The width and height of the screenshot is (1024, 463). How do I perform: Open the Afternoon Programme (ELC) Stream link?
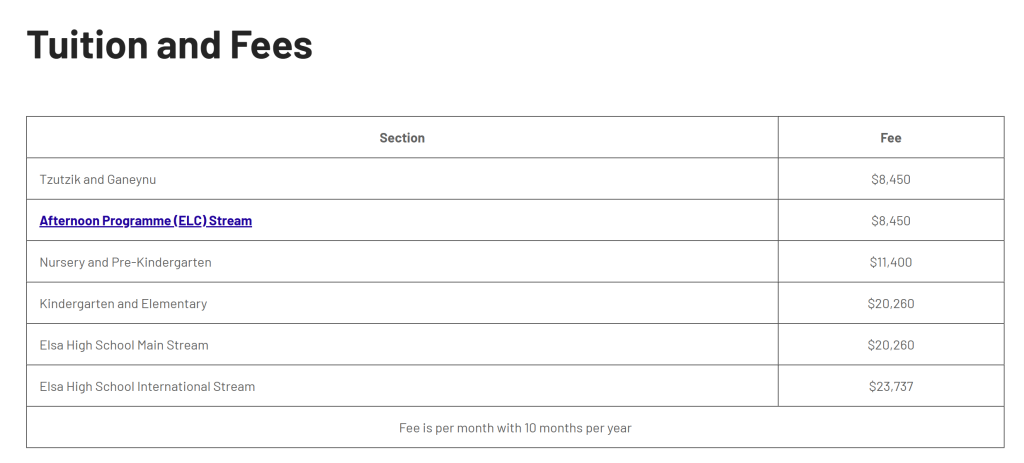145,221
